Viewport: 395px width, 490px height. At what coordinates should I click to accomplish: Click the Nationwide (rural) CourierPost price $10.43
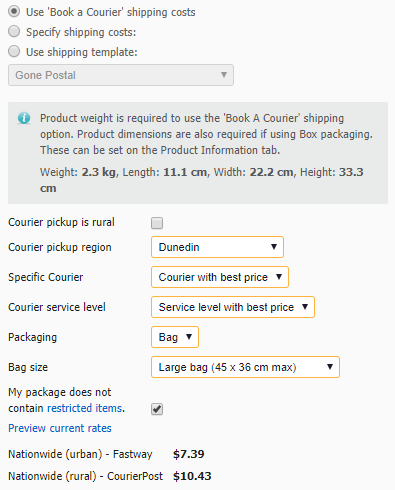[x=192, y=476]
